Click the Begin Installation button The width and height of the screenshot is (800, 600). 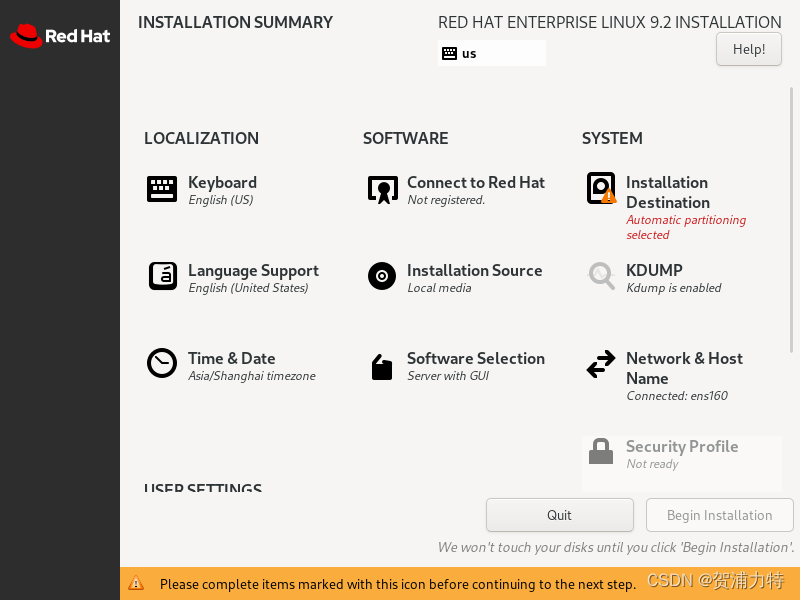click(719, 515)
